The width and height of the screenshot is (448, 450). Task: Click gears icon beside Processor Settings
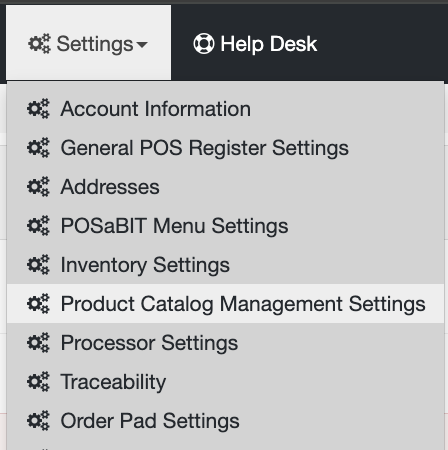coord(38,343)
